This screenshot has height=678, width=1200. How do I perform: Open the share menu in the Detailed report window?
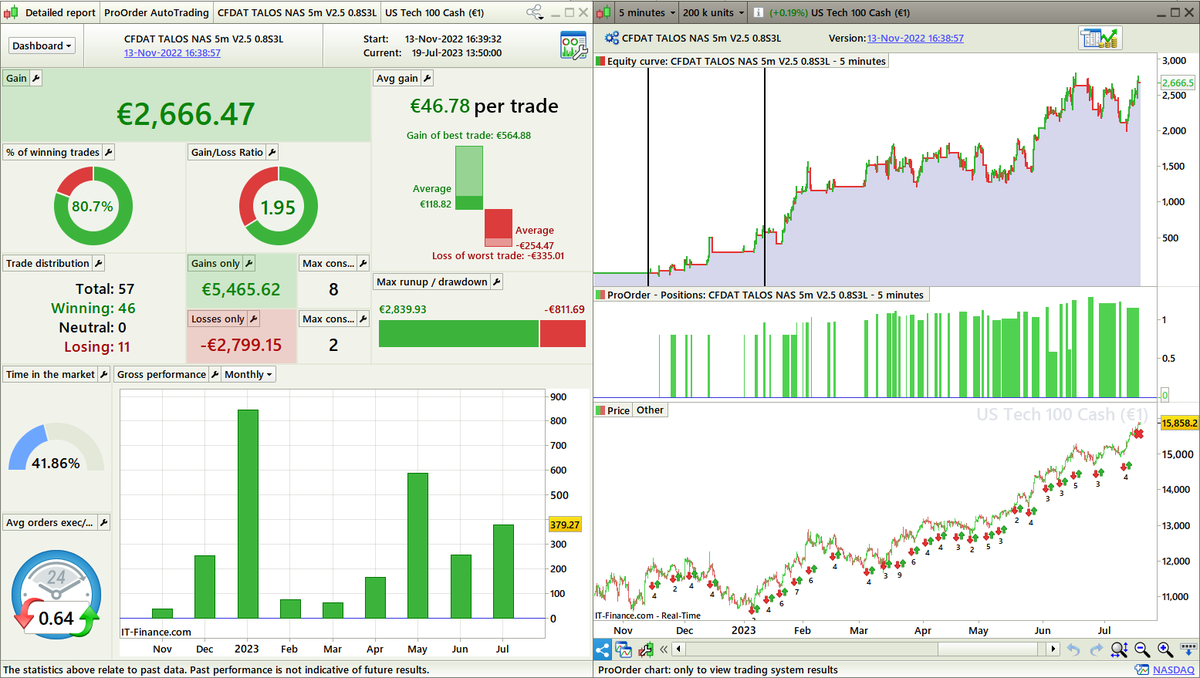(x=536, y=13)
